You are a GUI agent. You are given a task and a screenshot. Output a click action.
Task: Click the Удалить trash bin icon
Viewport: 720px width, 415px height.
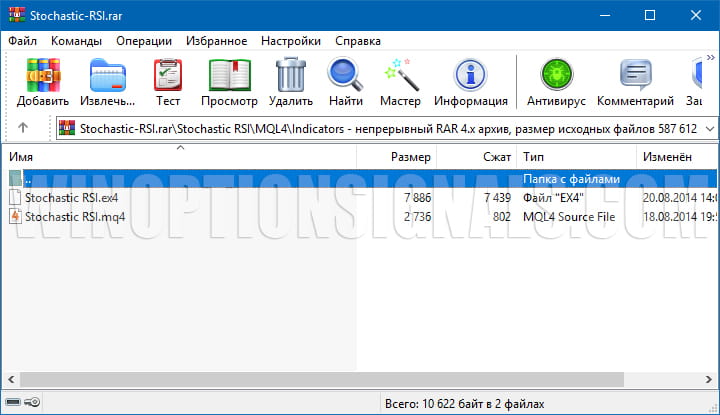pos(291,82)
